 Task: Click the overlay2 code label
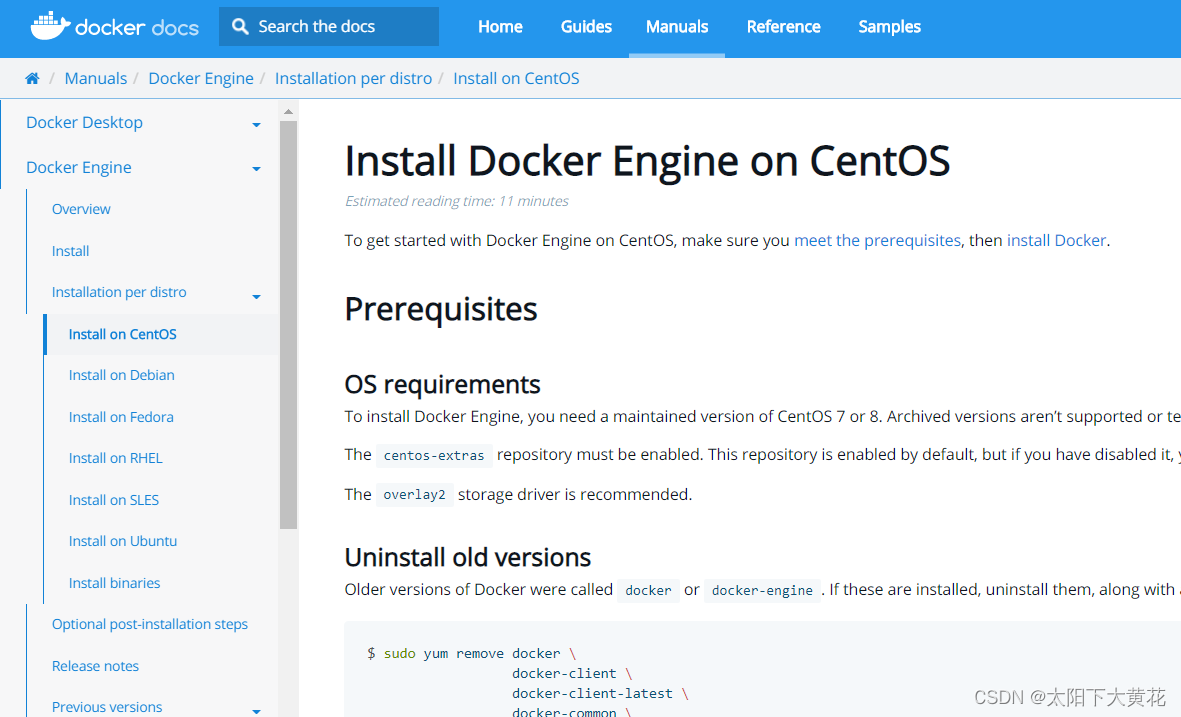pos(414,495)
